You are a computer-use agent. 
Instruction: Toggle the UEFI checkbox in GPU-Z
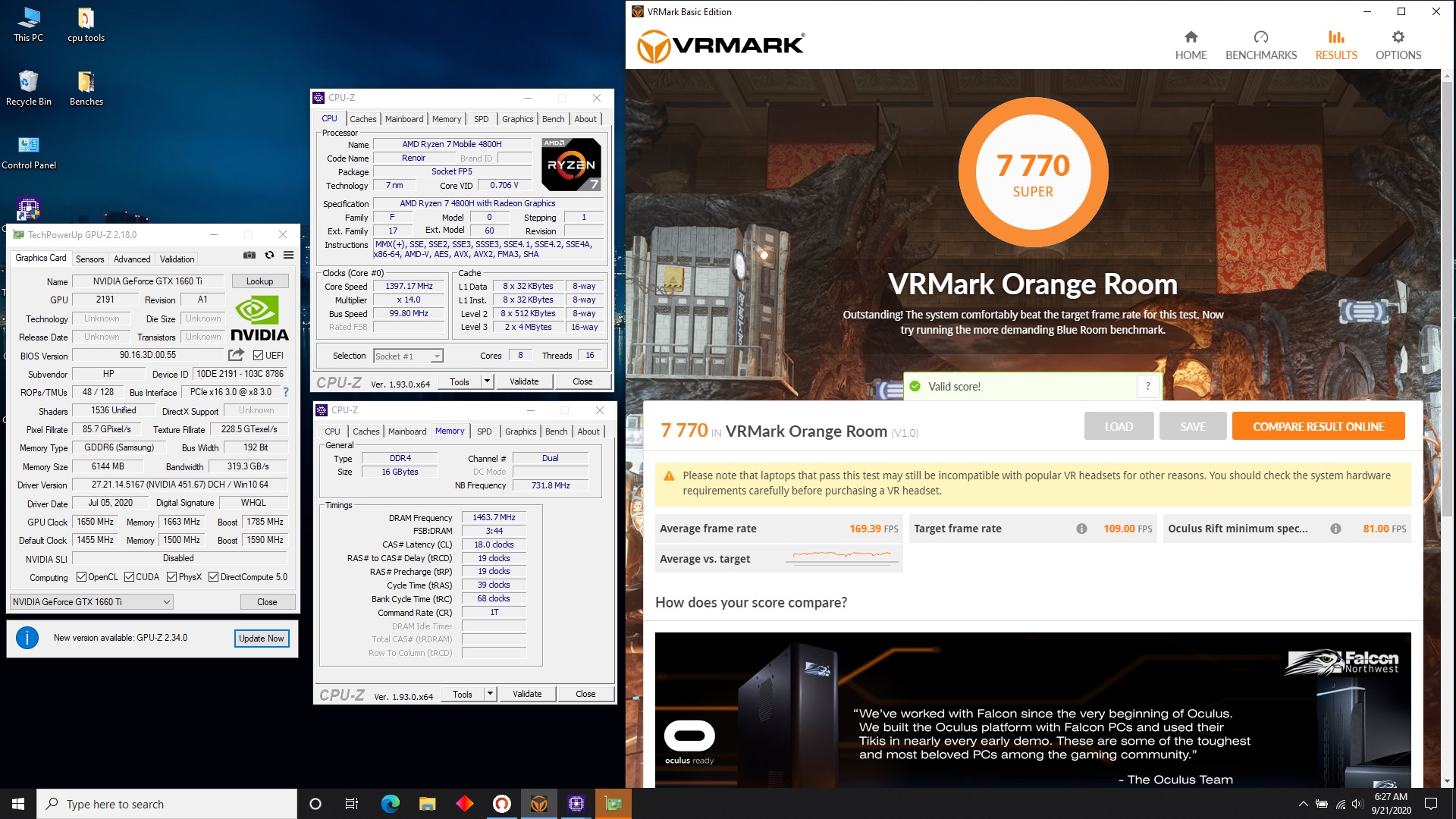click(258, 356)
